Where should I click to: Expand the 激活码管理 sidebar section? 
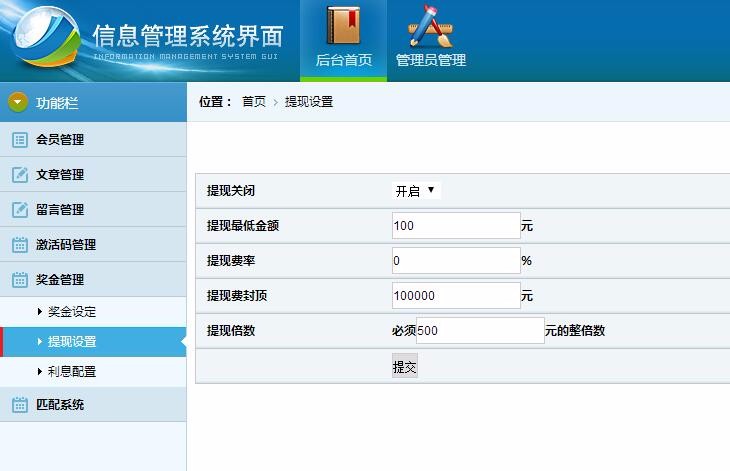tap(93, 244)
